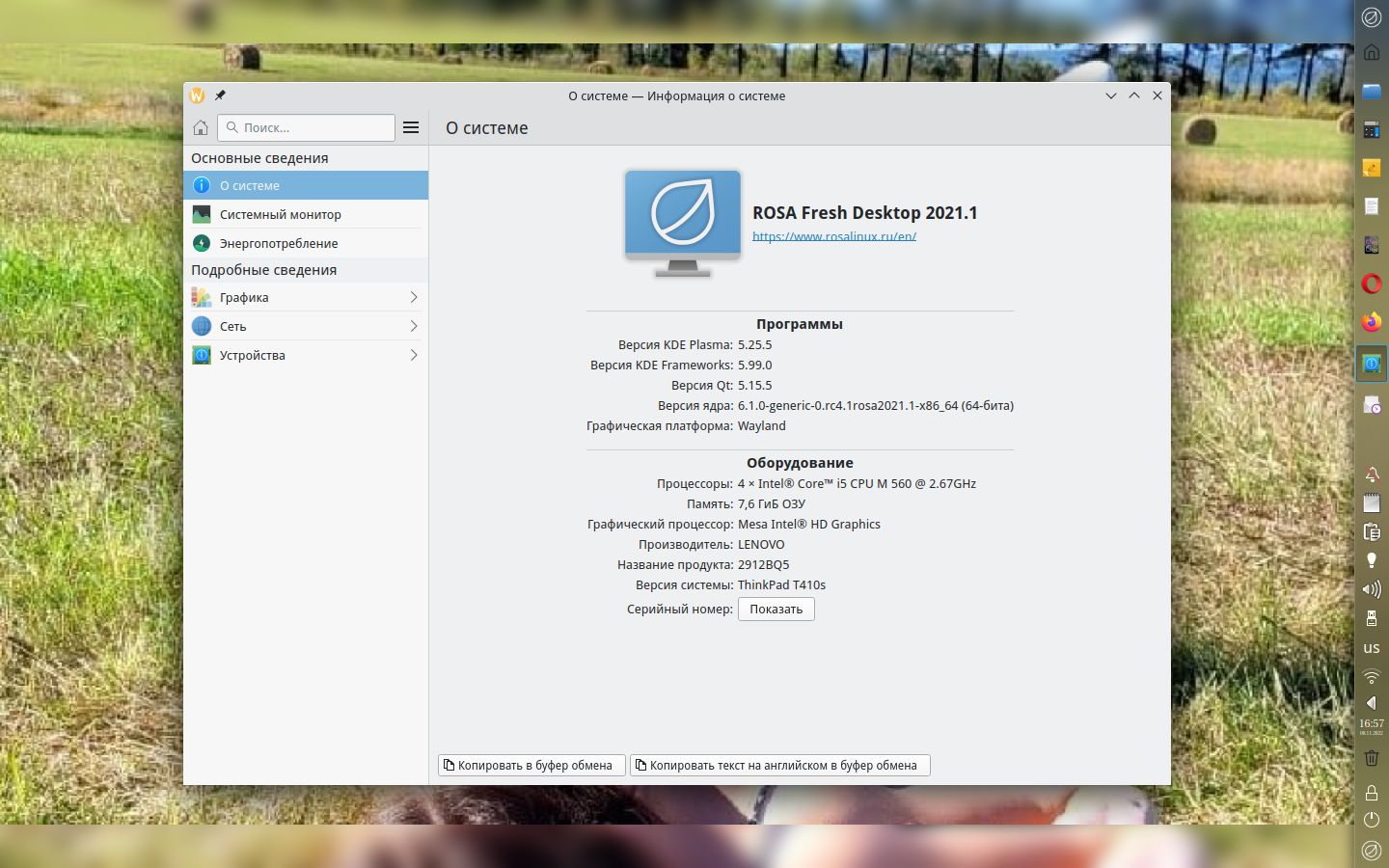Click 'Копировать в буфер обмена' button
The height and width of the screenshot is (868, 1389).
531,765
